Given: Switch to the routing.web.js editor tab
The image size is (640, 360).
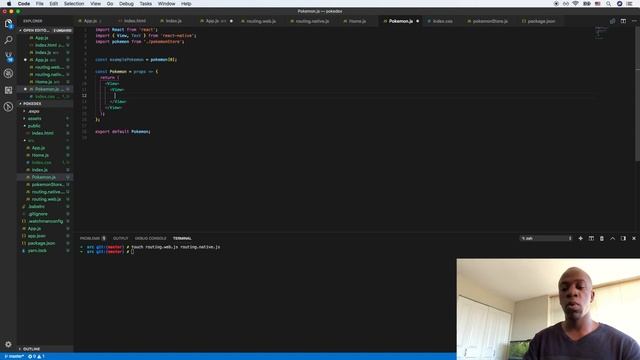Looking at the screenshot, I should [261, 21].
